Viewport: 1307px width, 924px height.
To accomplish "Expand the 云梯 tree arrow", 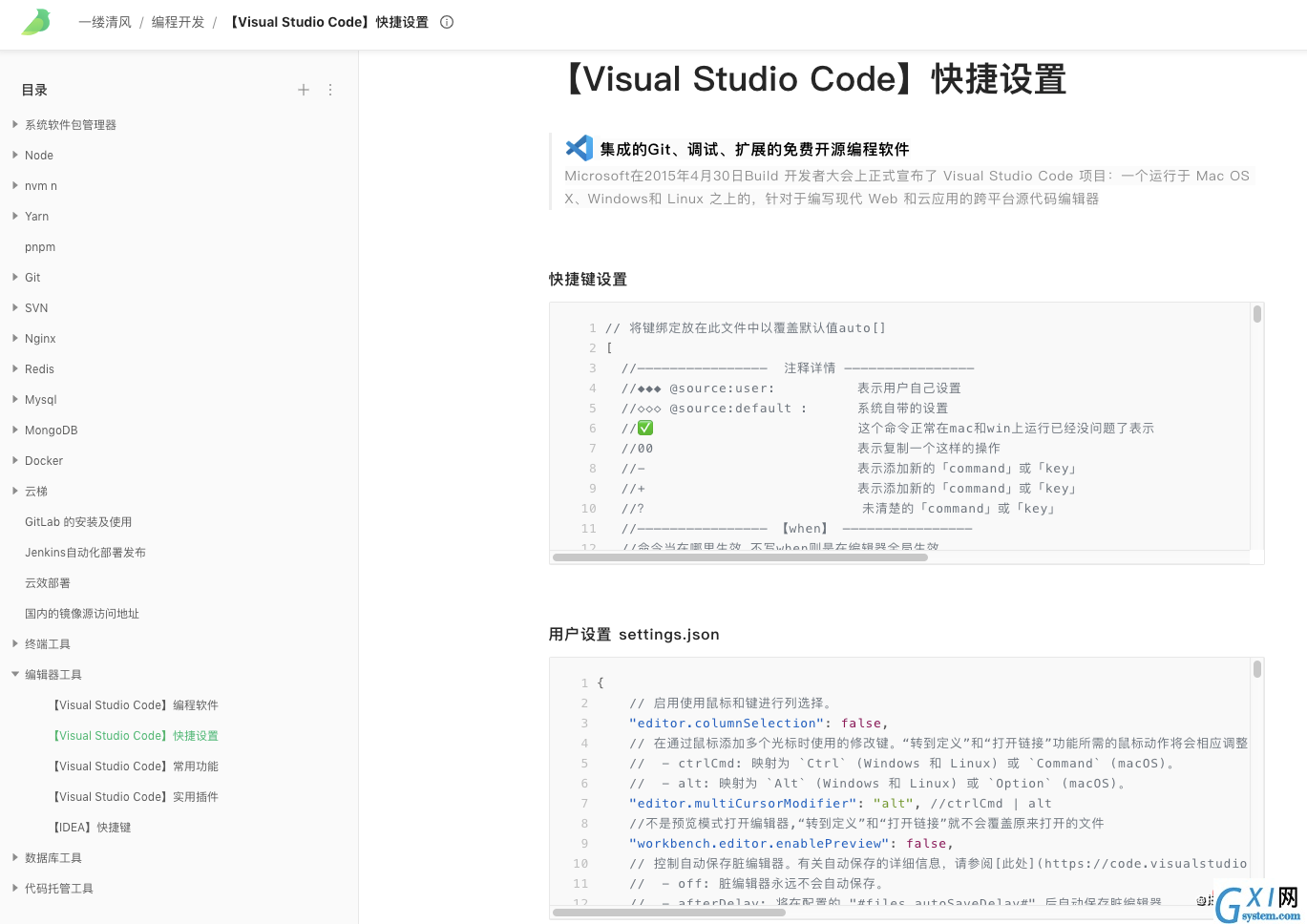I will click(x=15, y=491).
